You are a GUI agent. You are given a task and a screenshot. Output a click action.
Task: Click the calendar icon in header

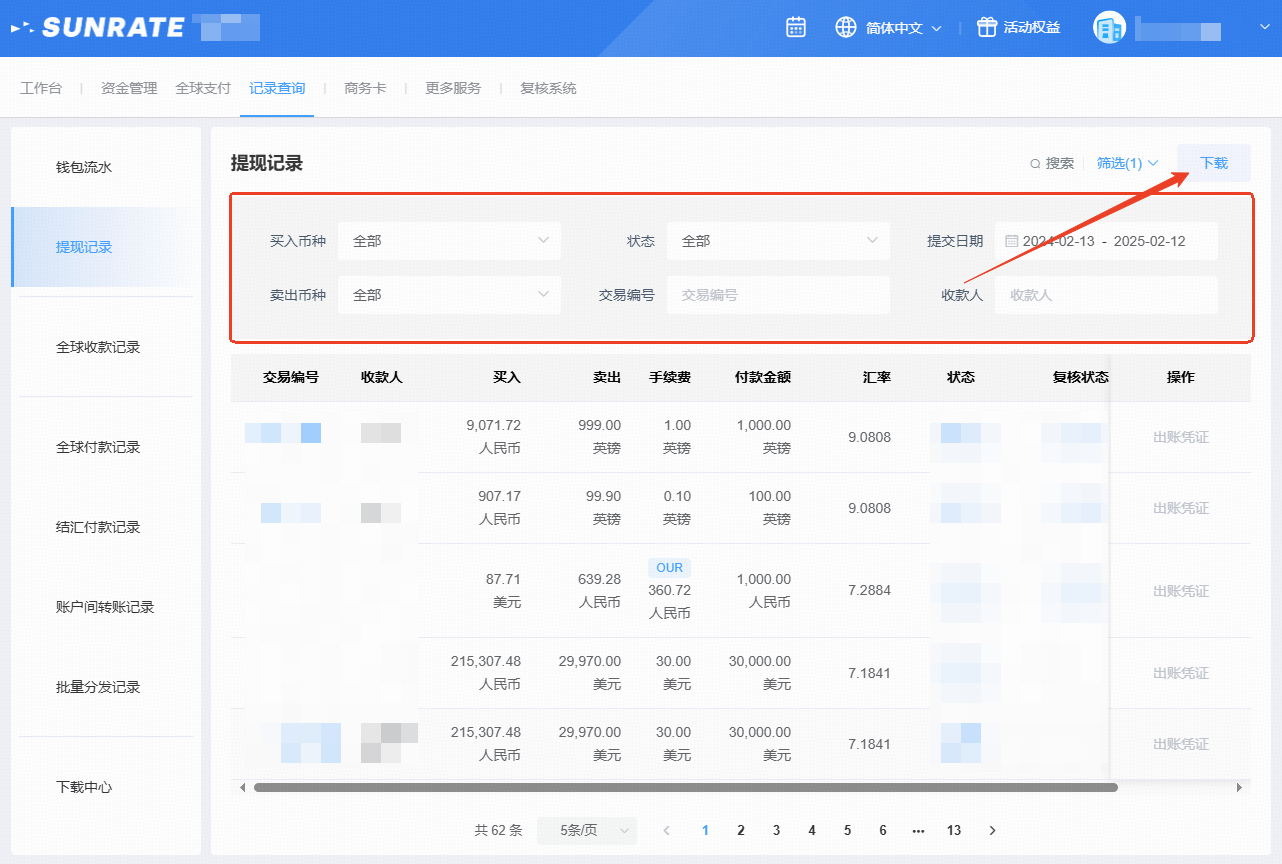point(796,27)
